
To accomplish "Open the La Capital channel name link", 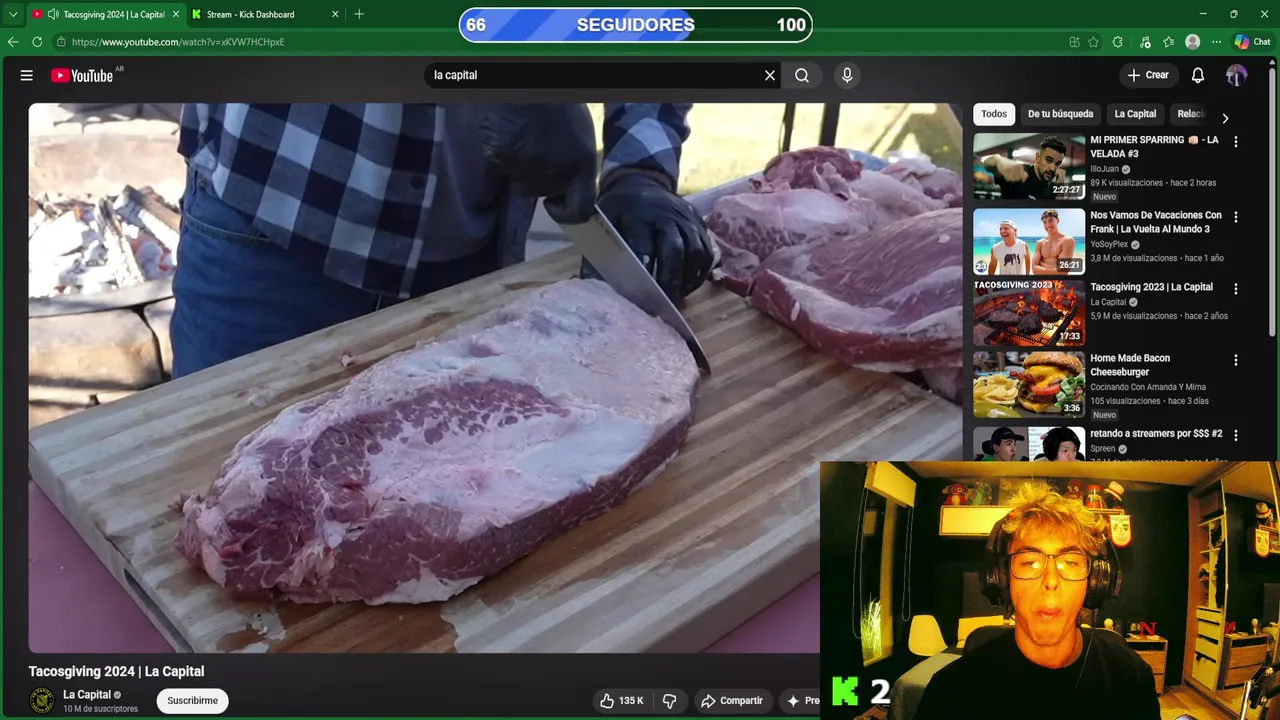I will [87, 695].
